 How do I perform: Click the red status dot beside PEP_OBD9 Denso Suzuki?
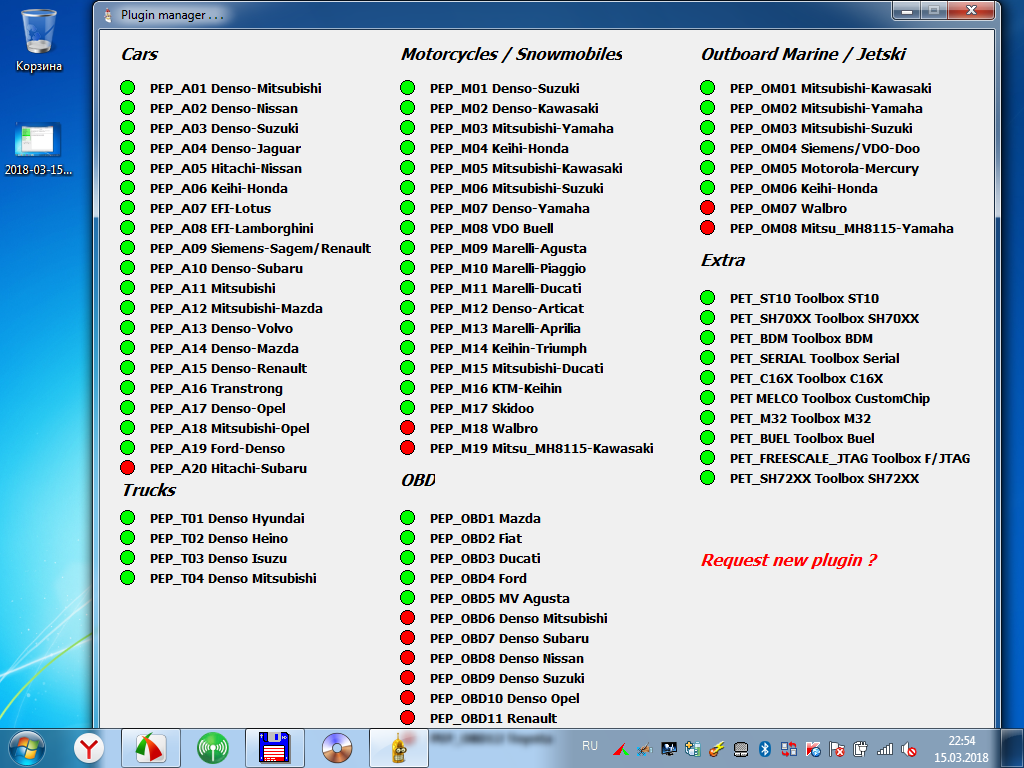click(x=408, y=678)
